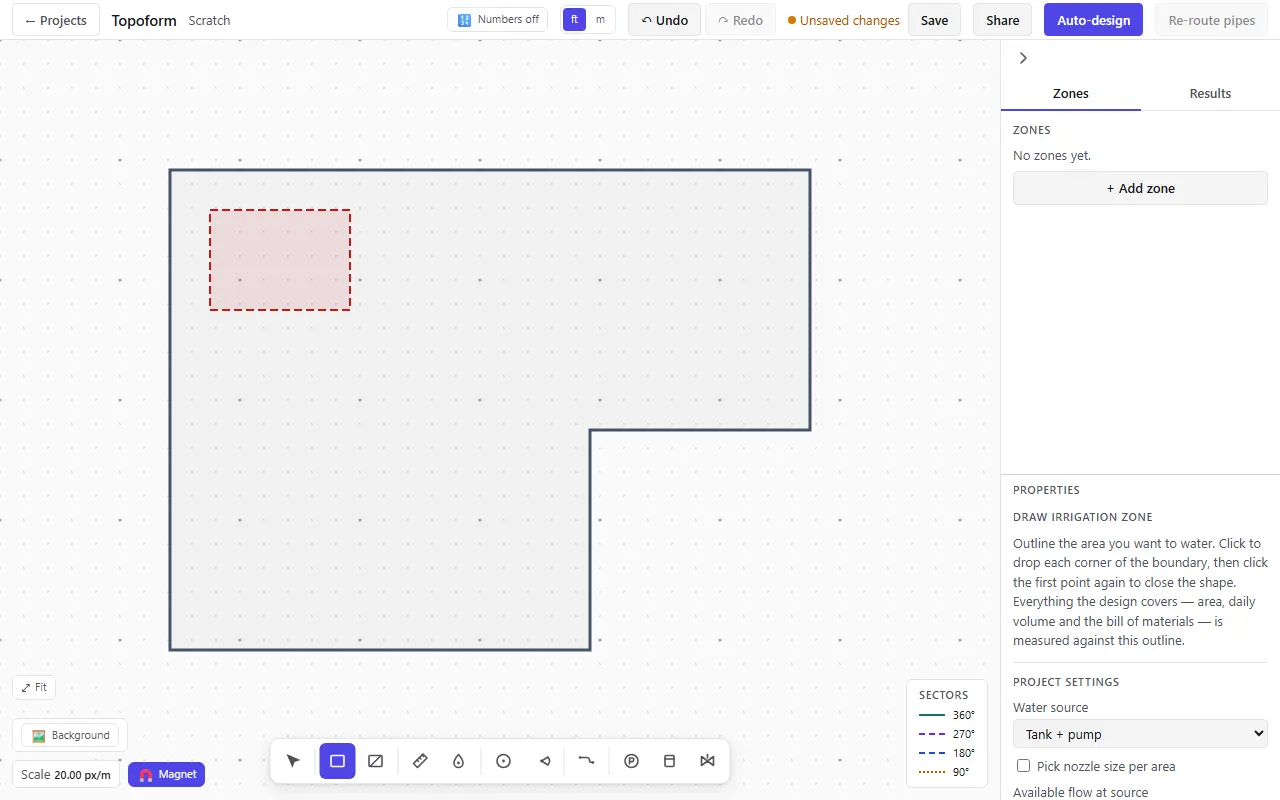Toggle the Numbers off display button

499,20
